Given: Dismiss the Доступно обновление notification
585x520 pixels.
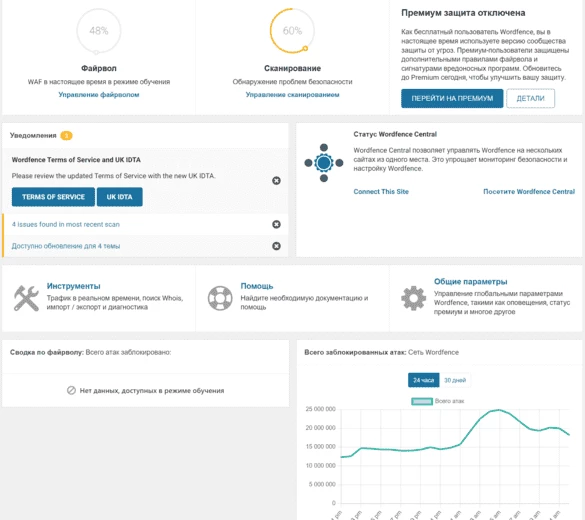Looking at the screenshot, I should pos(276,246).
